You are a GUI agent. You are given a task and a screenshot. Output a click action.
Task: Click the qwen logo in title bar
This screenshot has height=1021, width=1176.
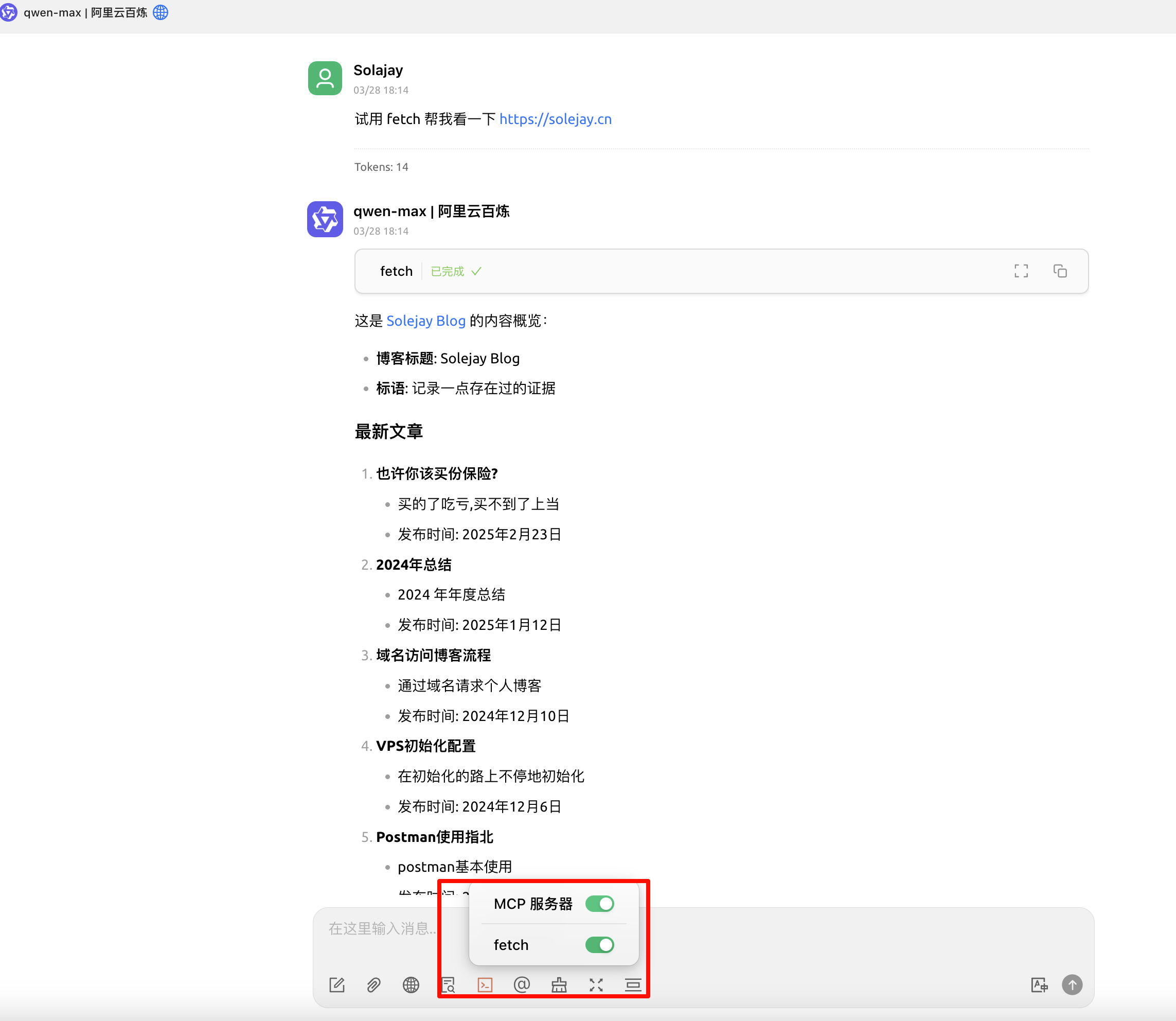[9, 12]
